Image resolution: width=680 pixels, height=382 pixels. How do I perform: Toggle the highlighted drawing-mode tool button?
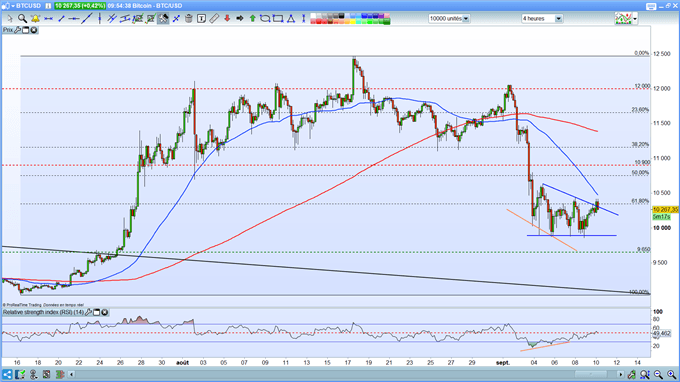163,18
